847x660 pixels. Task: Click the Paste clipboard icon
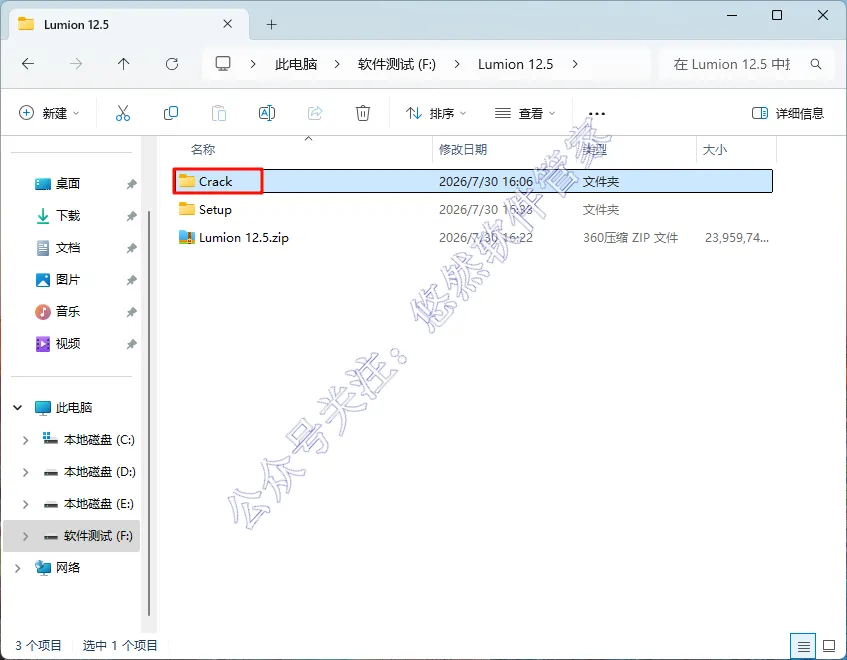coord(219,113)
